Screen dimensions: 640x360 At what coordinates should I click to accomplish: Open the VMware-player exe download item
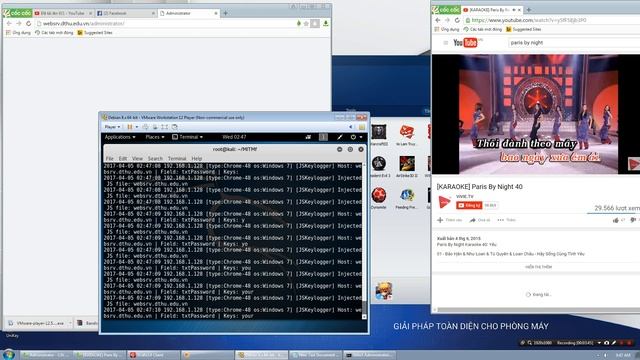[x=37, y=323]
